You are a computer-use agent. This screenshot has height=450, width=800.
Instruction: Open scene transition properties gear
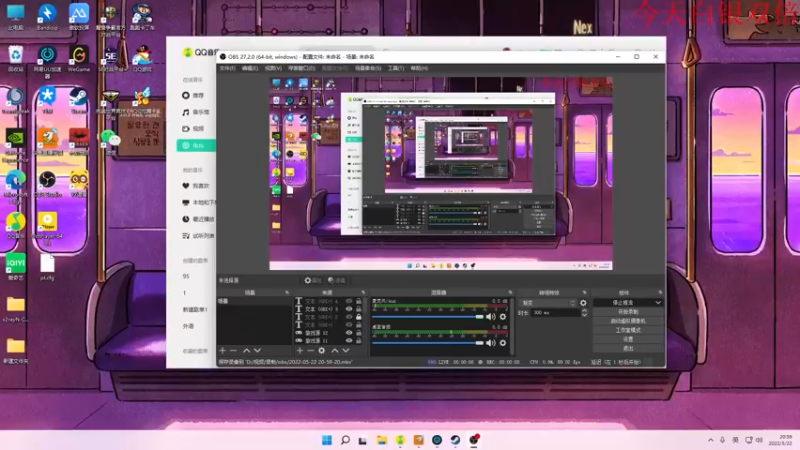[583, 303]
